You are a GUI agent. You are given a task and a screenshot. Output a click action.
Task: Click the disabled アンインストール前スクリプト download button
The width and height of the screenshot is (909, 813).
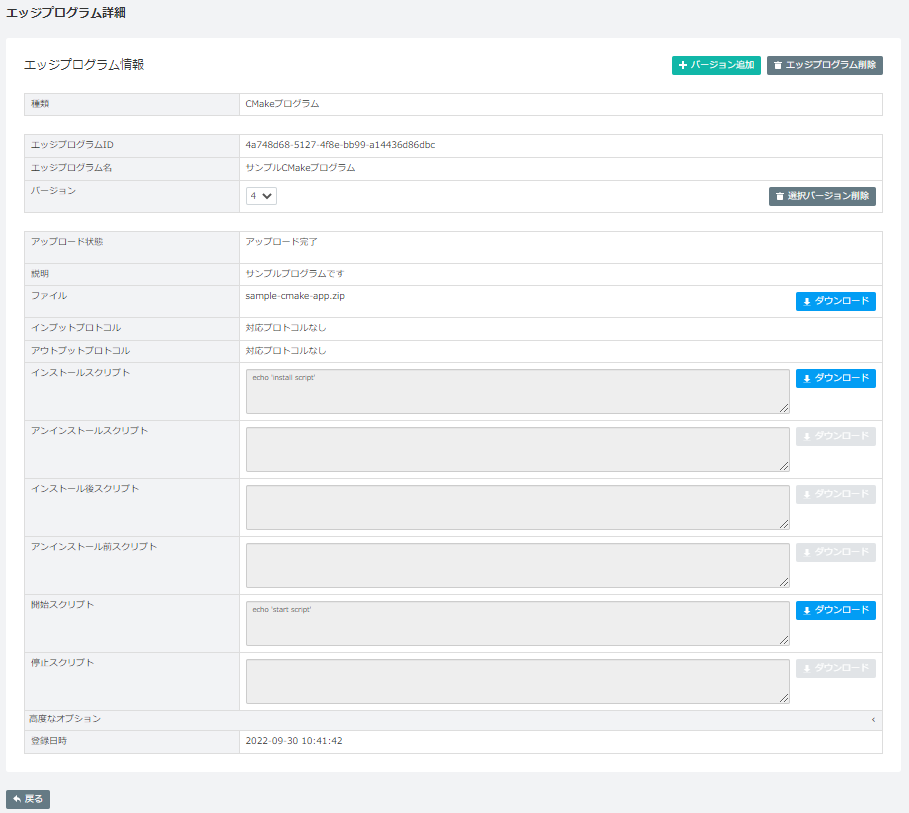pos(835,552)
